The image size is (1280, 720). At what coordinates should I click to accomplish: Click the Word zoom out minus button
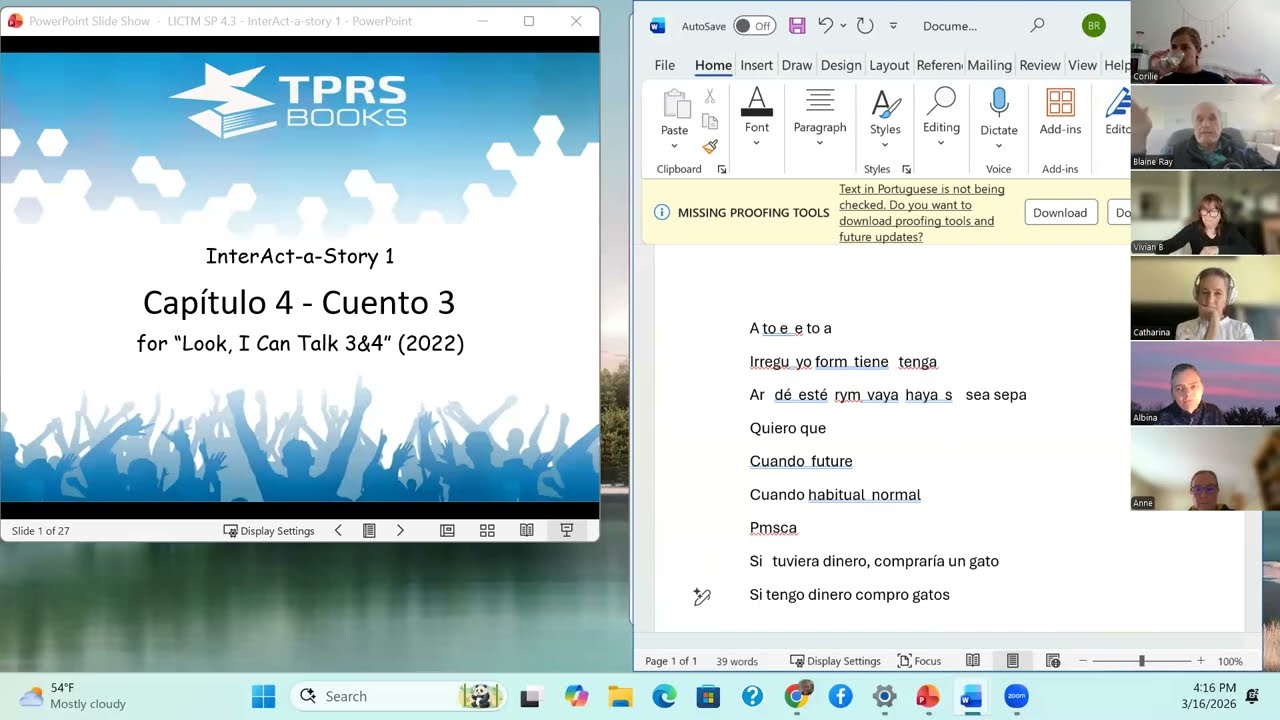1082,661
